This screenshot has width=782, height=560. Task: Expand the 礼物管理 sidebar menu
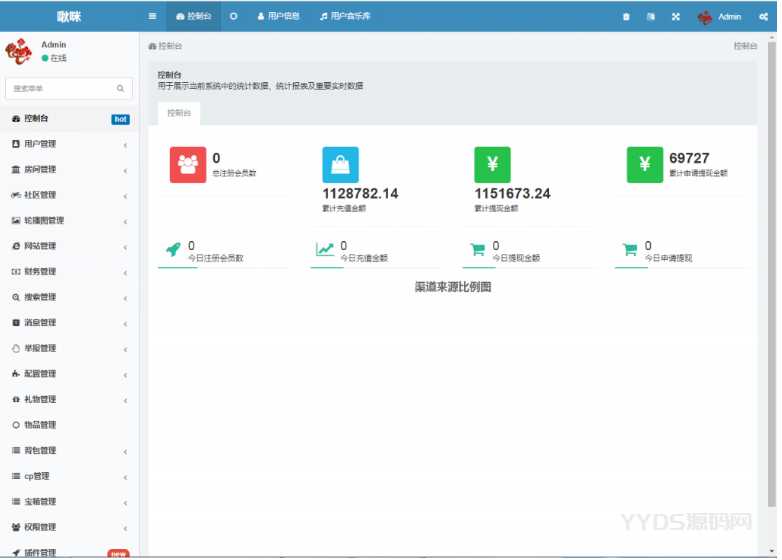coord(68,399)
